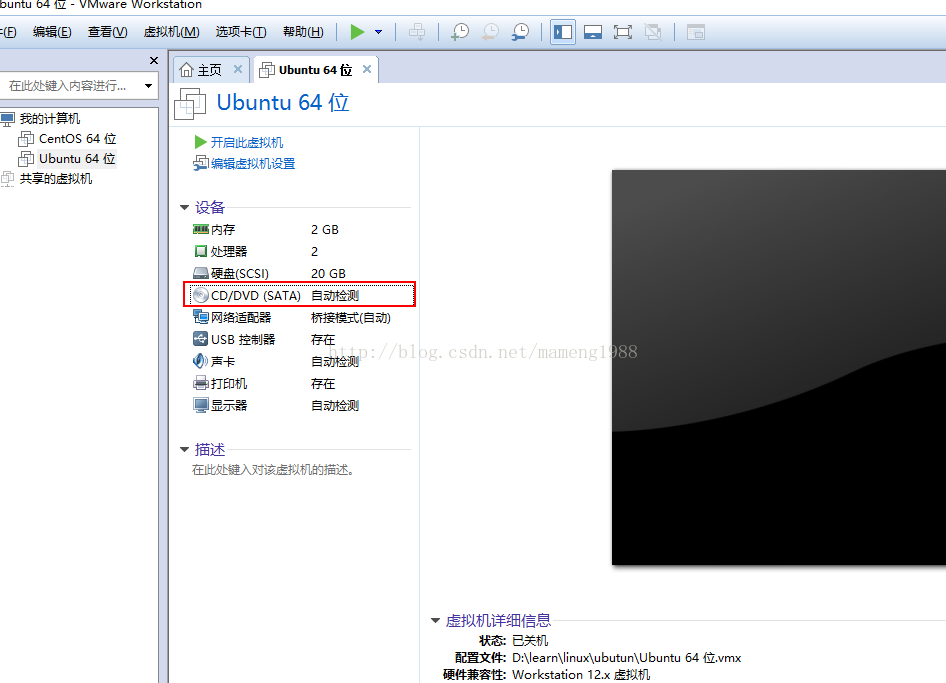Collapse the 设备 section
This screenshot has height=683, width=946.
click(185, 208)
